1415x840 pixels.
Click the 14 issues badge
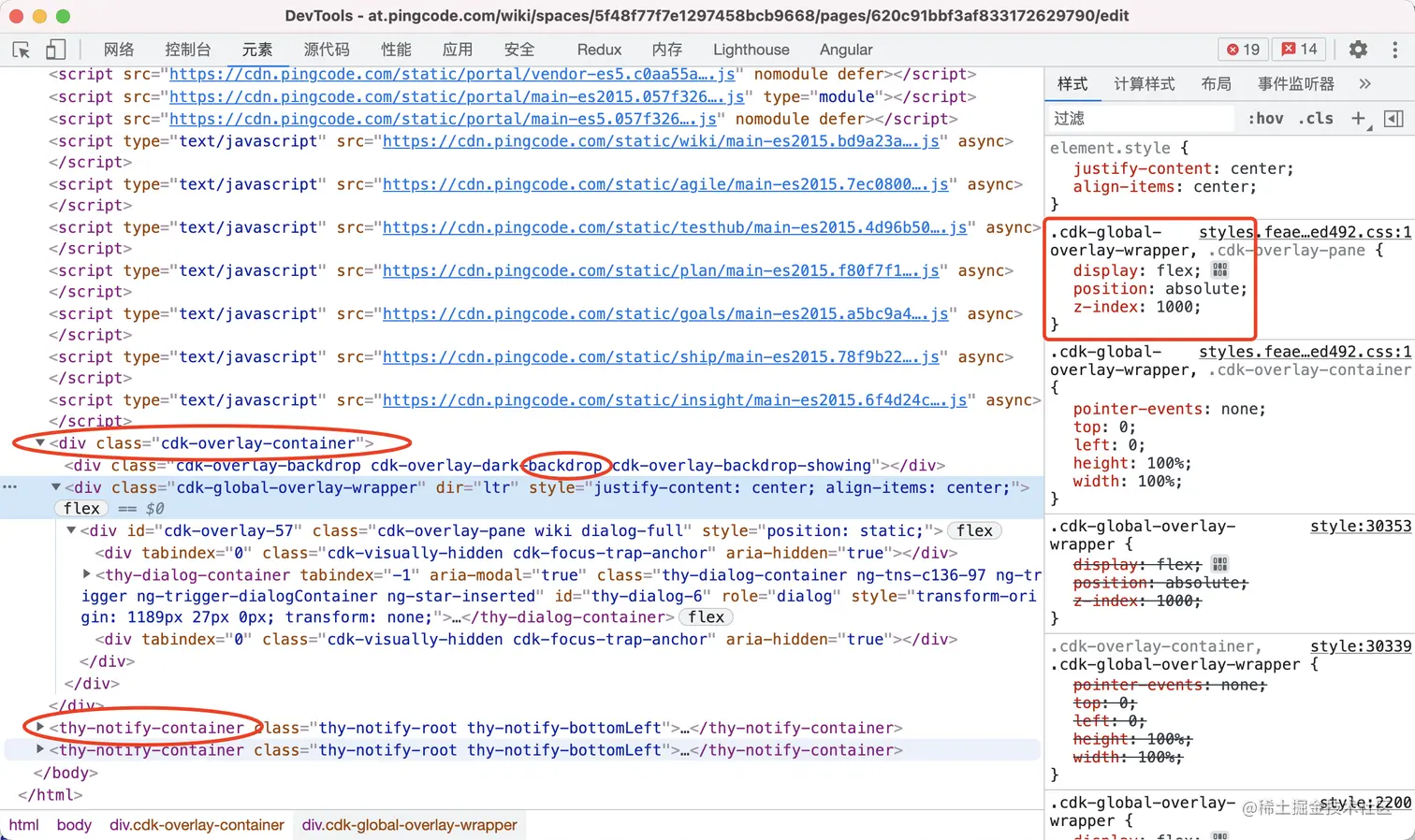coord(1299,50)
